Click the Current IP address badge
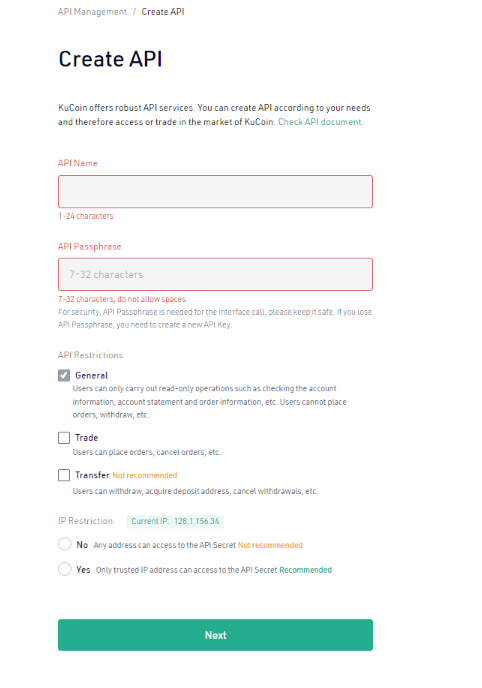The height and width of the screenshot is (688, 482). [x=175, y=521]
